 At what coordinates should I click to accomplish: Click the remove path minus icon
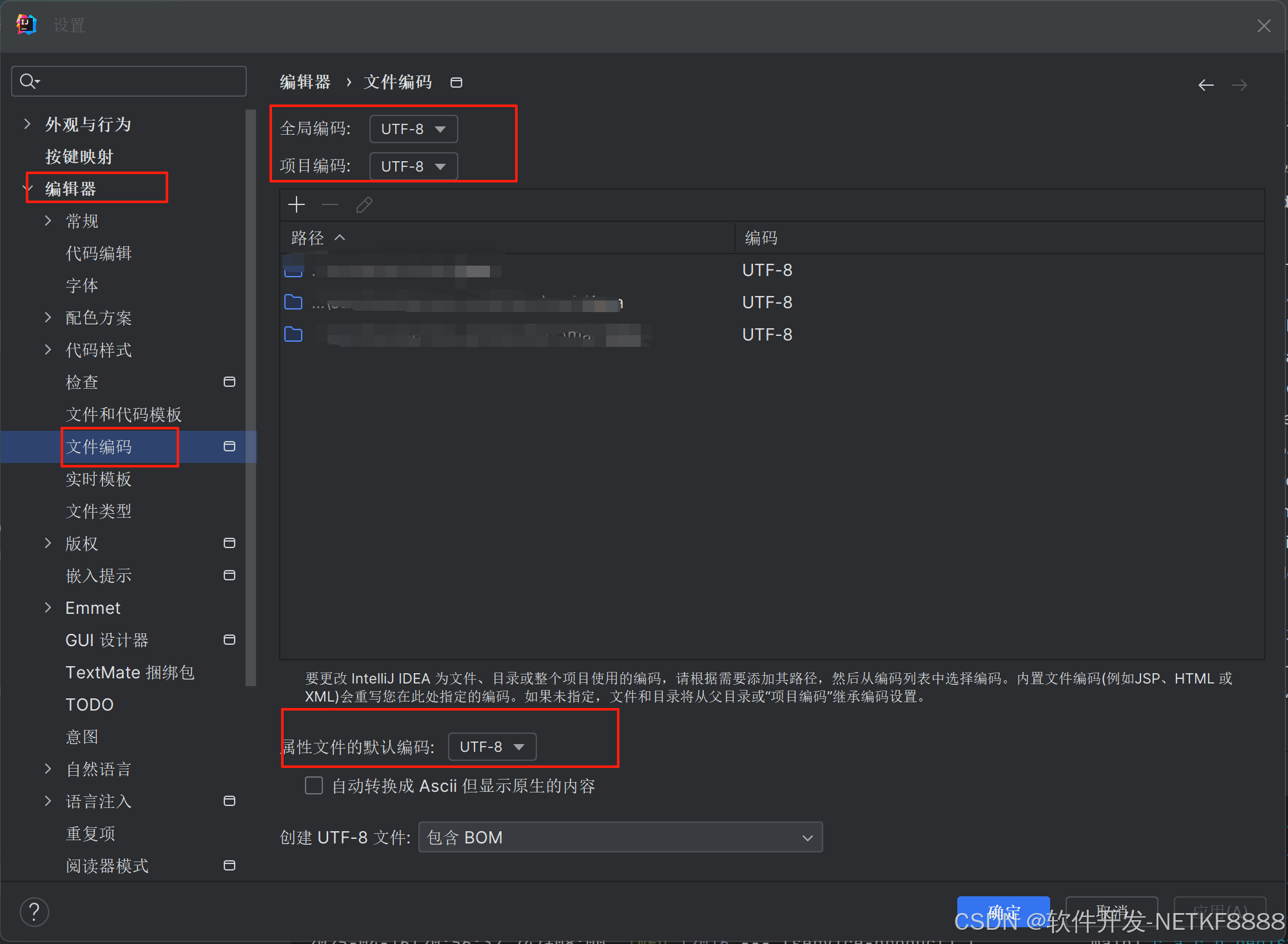[x=330, y=204]
